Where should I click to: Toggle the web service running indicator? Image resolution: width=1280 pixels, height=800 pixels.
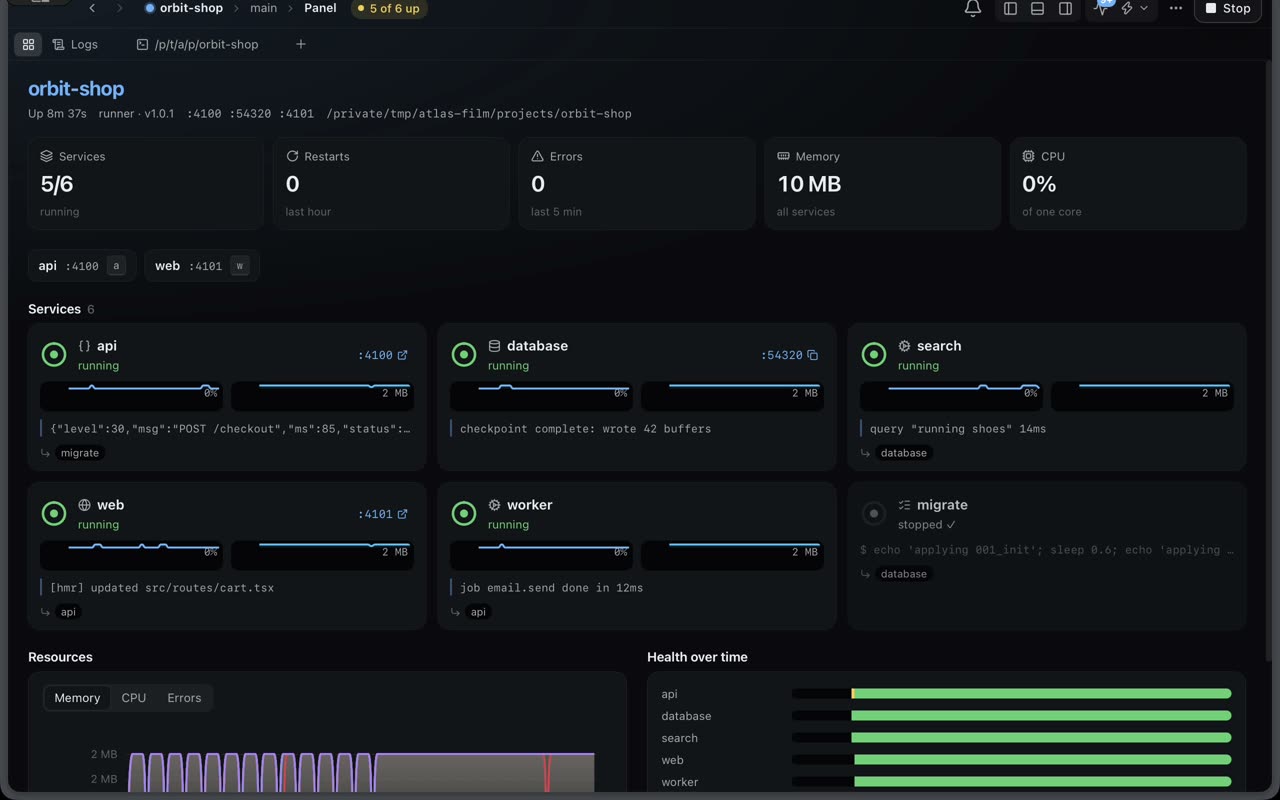pyautogui.click(x=54, y=514)
